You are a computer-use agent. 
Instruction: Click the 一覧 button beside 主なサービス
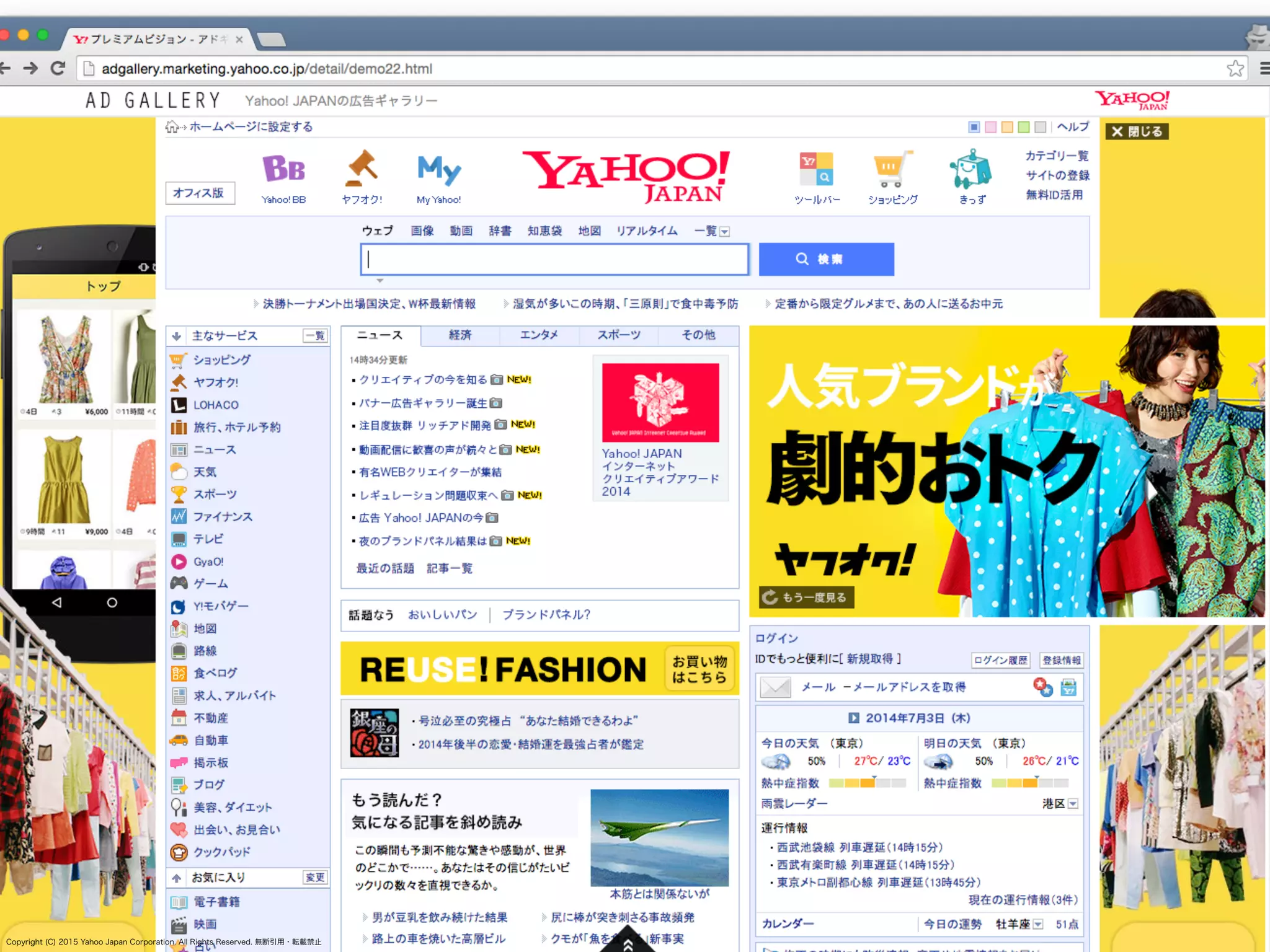pos(315,336)
